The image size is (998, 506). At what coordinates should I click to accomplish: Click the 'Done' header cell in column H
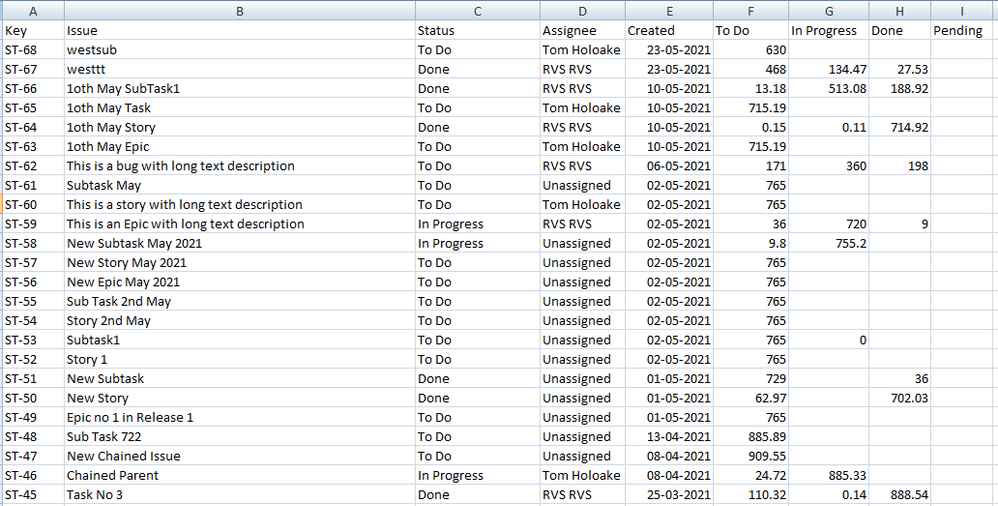pyautogui.click(x=899, y=31)
